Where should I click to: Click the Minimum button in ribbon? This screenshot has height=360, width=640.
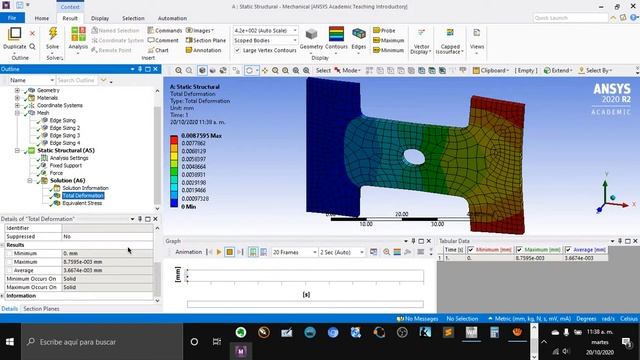coord(388,50)
